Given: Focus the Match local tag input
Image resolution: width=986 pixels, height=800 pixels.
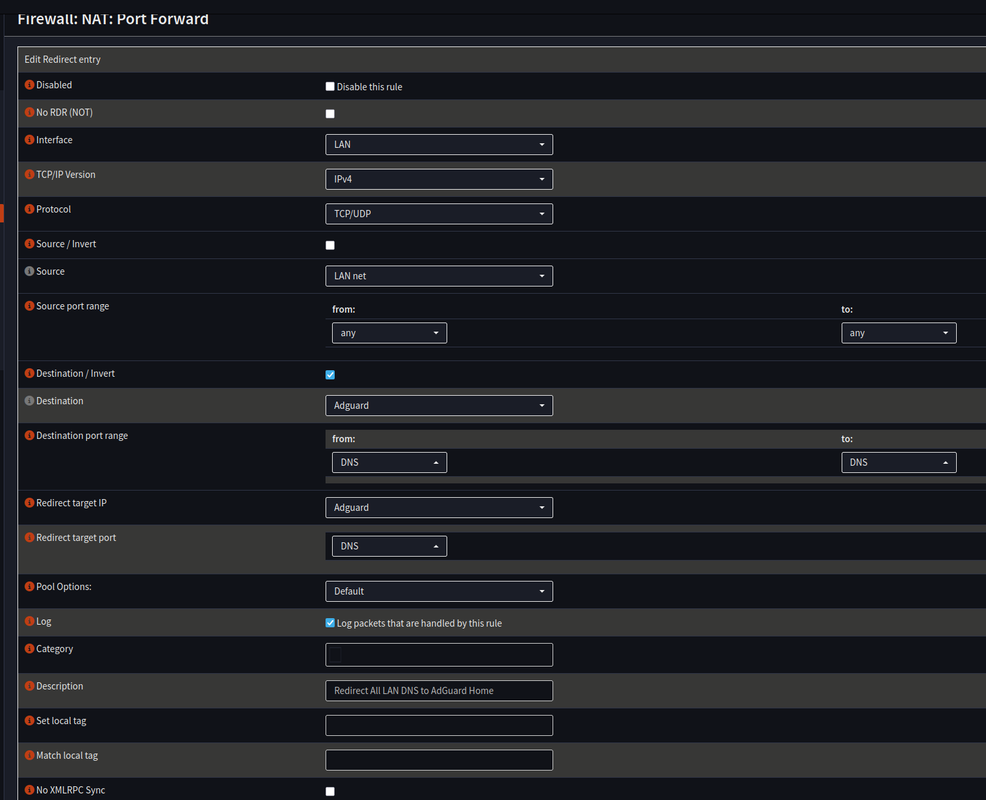Looking at the screenshot, I should (x=439, y=760).
